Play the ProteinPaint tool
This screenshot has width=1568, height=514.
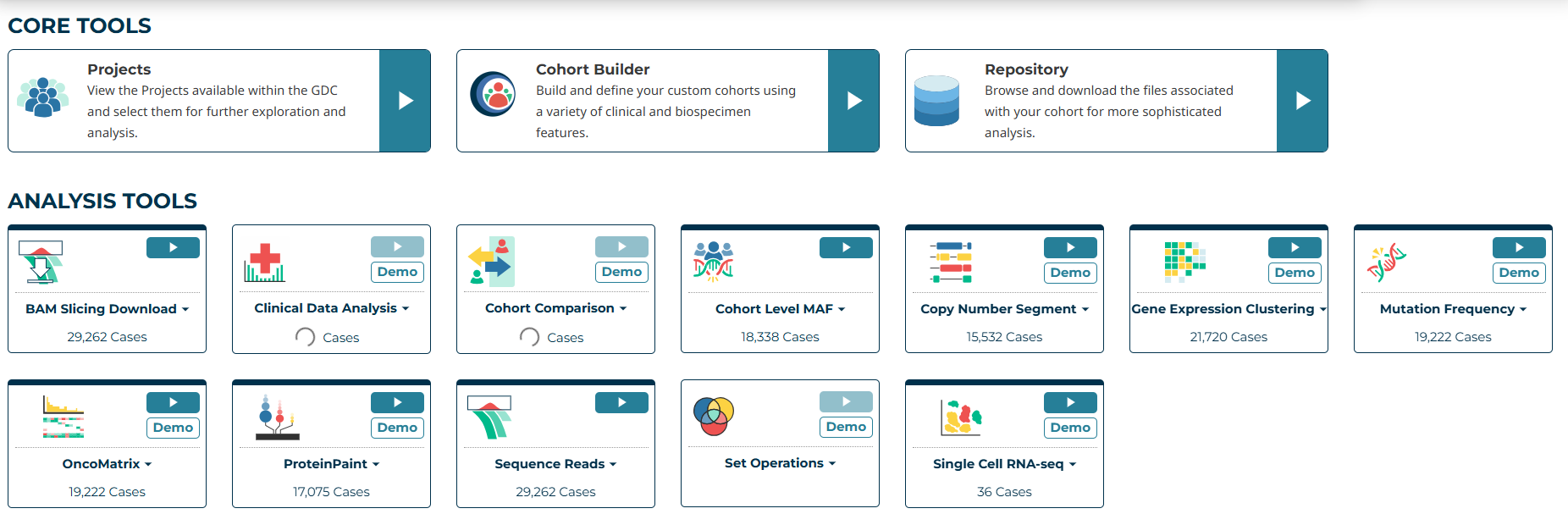pos(397,402)
